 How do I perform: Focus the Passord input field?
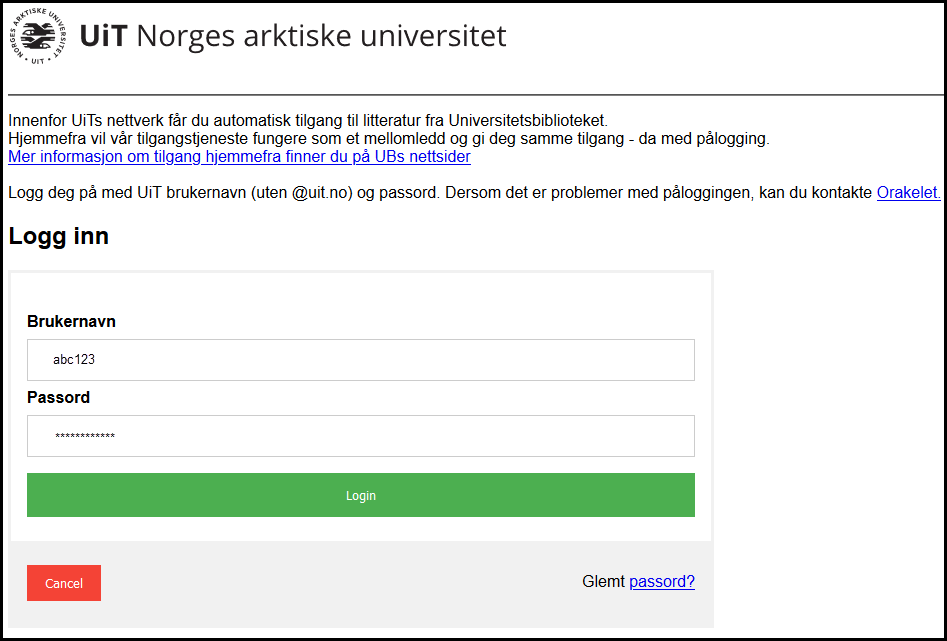point(360,436)
